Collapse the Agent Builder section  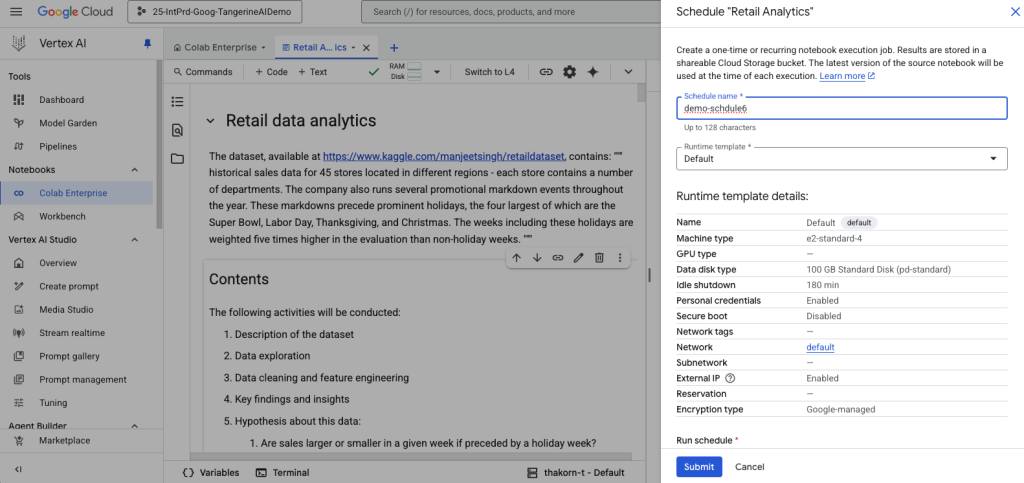point(135,426)
